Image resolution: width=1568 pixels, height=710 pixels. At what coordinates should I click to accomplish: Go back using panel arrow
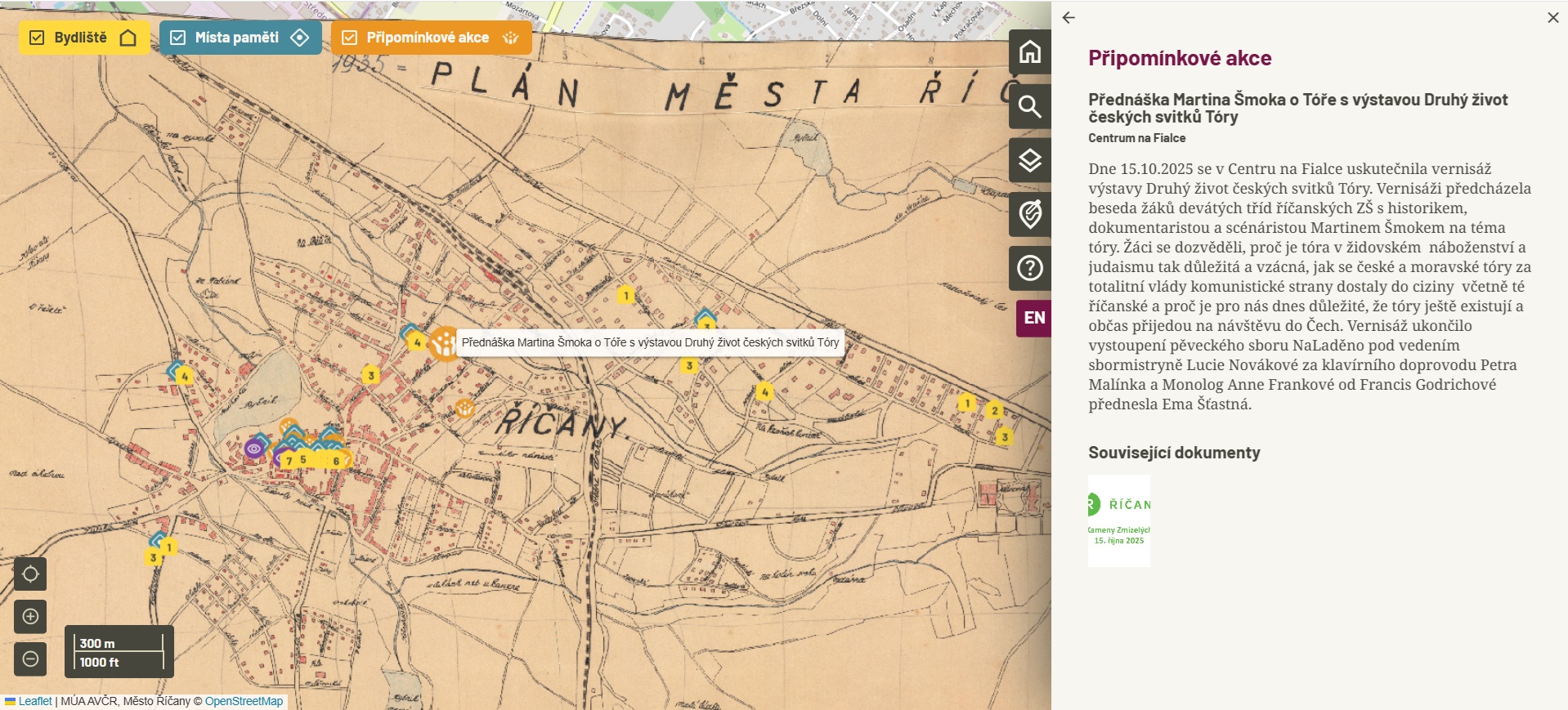[x=1068, y=18]
